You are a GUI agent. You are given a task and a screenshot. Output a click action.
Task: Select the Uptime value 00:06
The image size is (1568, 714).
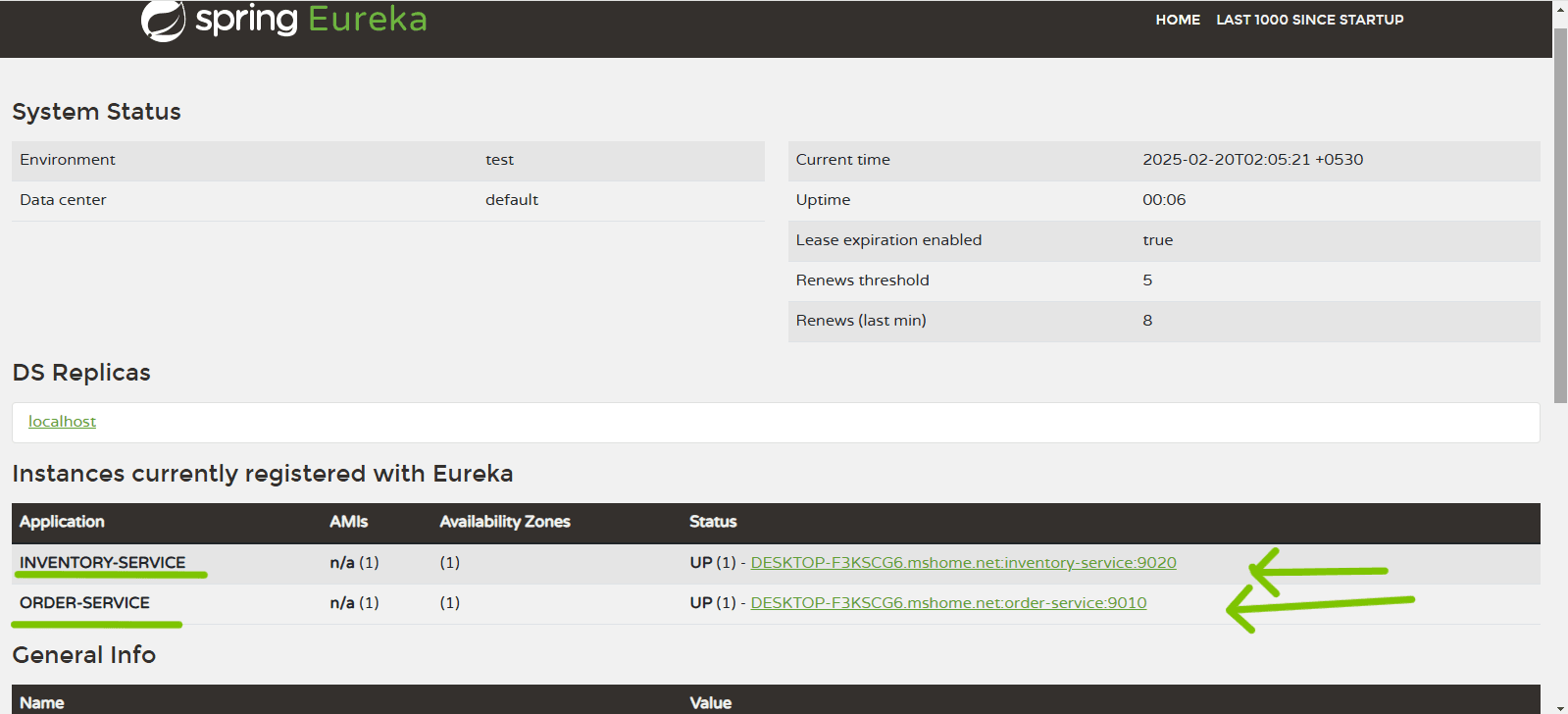[1164, 200]
